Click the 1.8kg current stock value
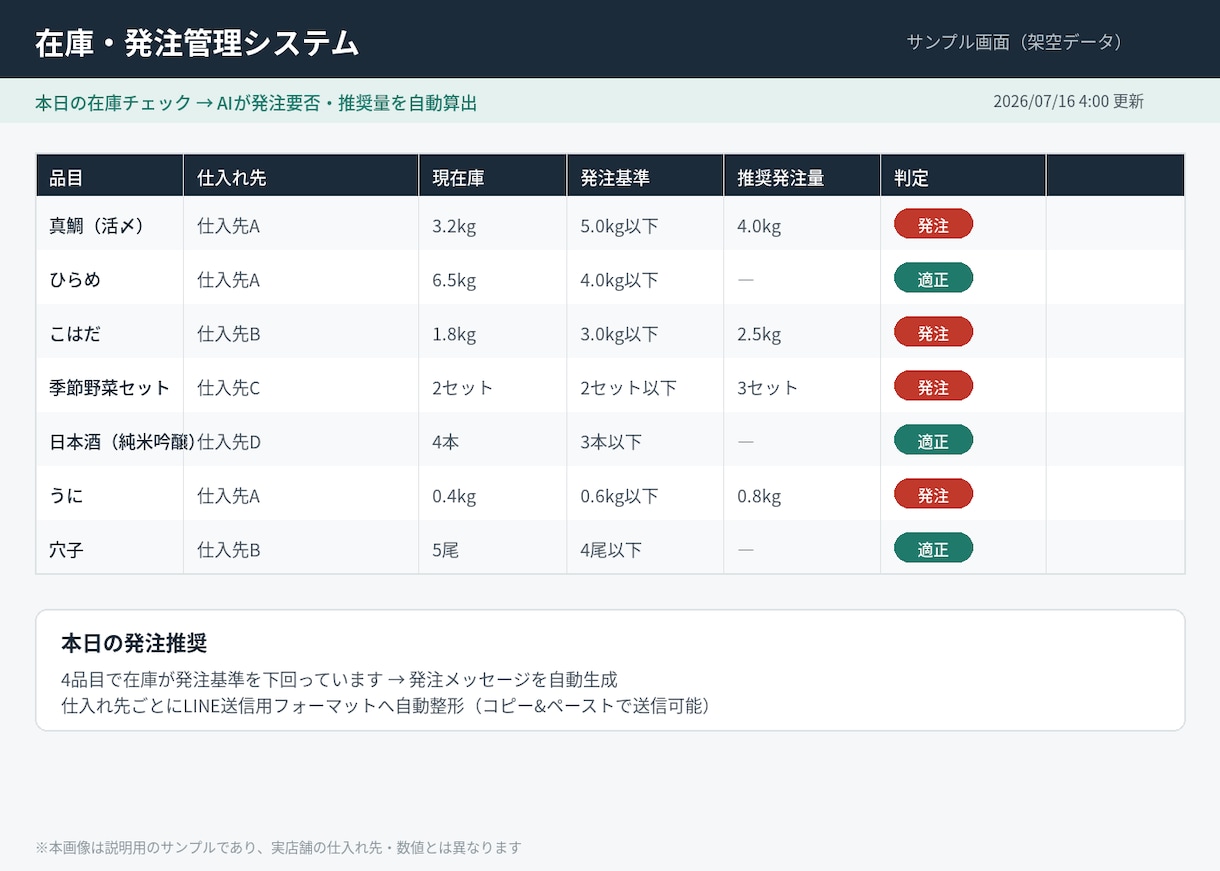Image resolution: width=1220 pixels, height=871 pixels. 454,334
